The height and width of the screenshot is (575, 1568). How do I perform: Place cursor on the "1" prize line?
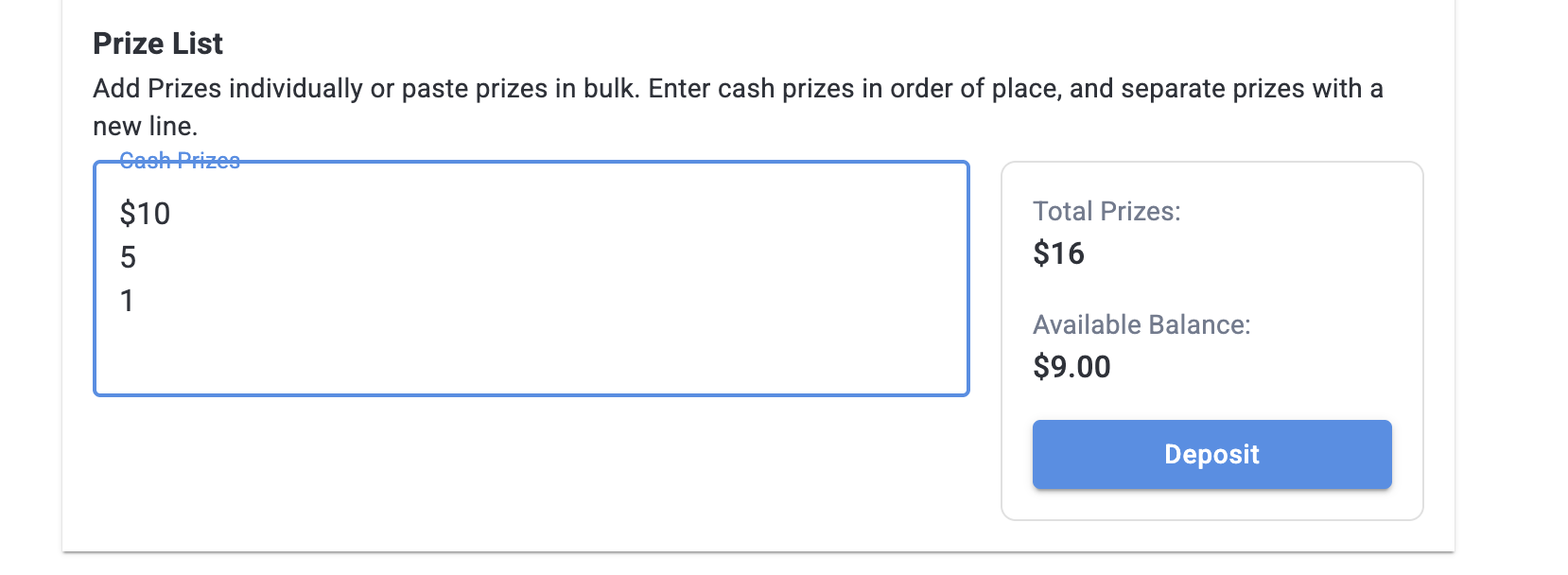point(127,301)
